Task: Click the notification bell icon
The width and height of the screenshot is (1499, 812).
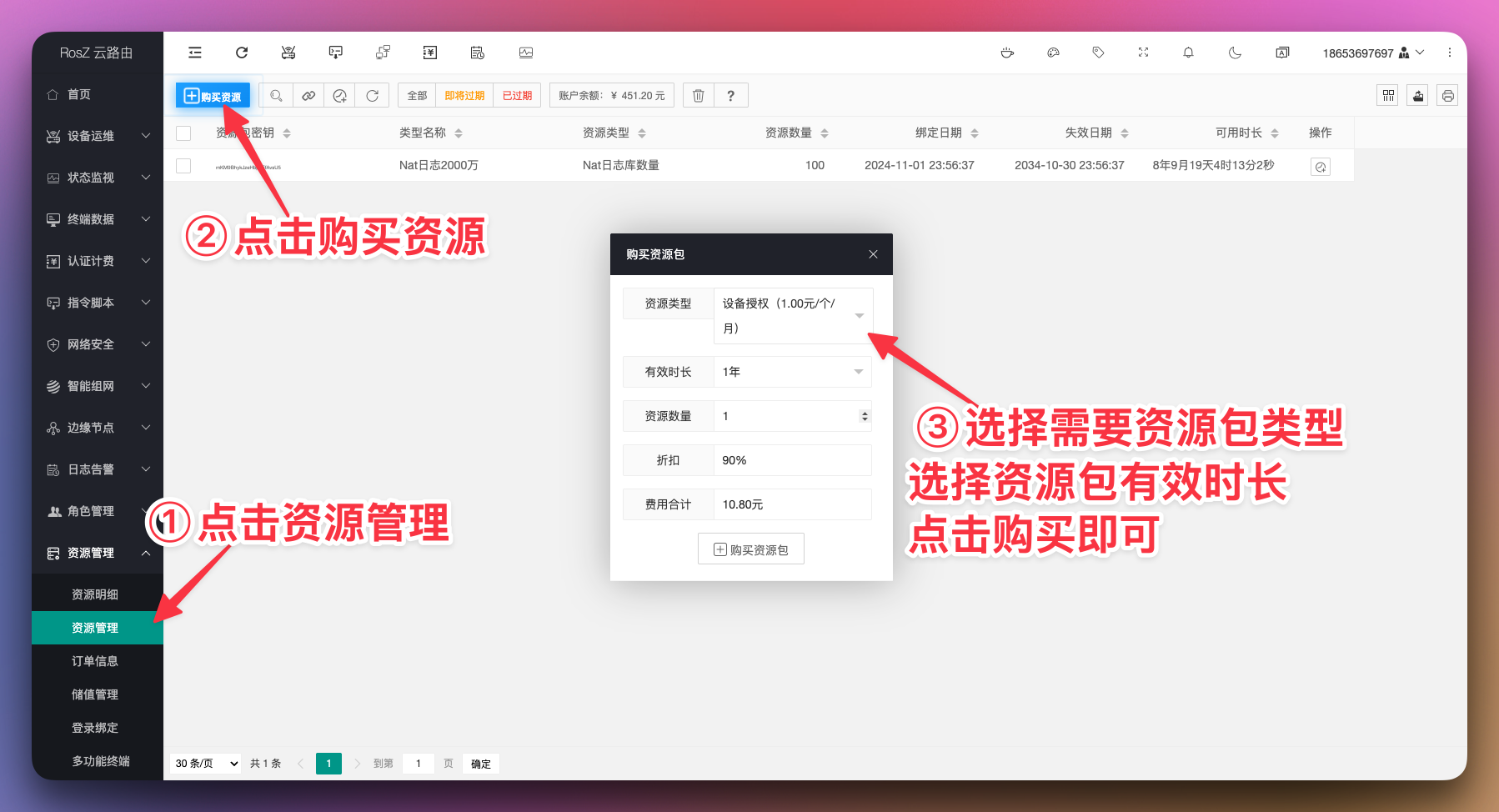Action: coord(1188,53)
